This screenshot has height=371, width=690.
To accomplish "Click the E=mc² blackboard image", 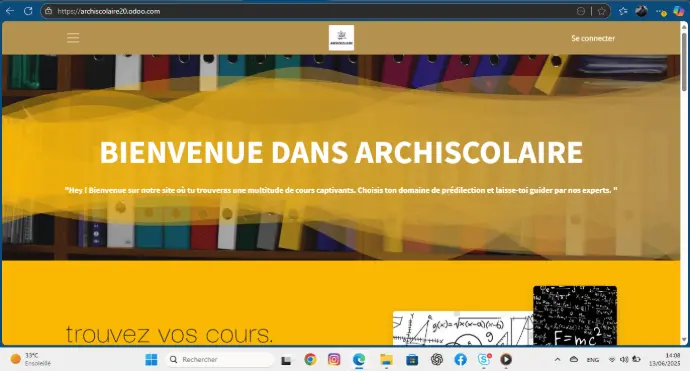I will click(x=575, y=315).
